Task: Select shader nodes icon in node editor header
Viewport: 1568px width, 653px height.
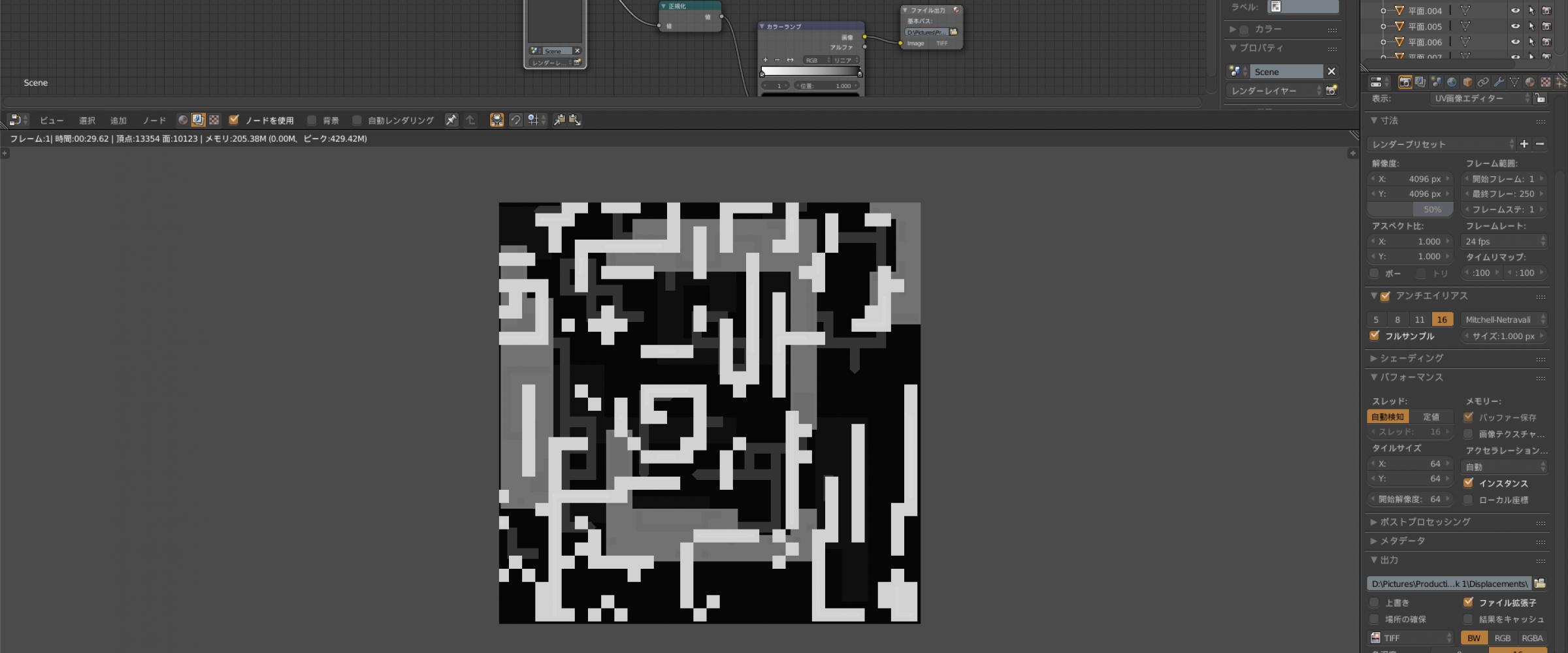Action: [x=182, y=120]
